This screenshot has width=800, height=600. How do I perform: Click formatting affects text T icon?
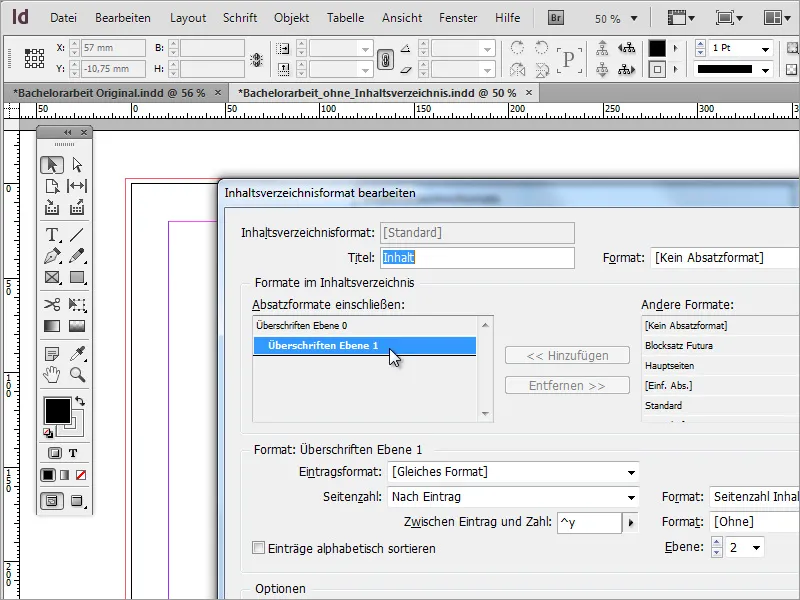tap(73, 453)
